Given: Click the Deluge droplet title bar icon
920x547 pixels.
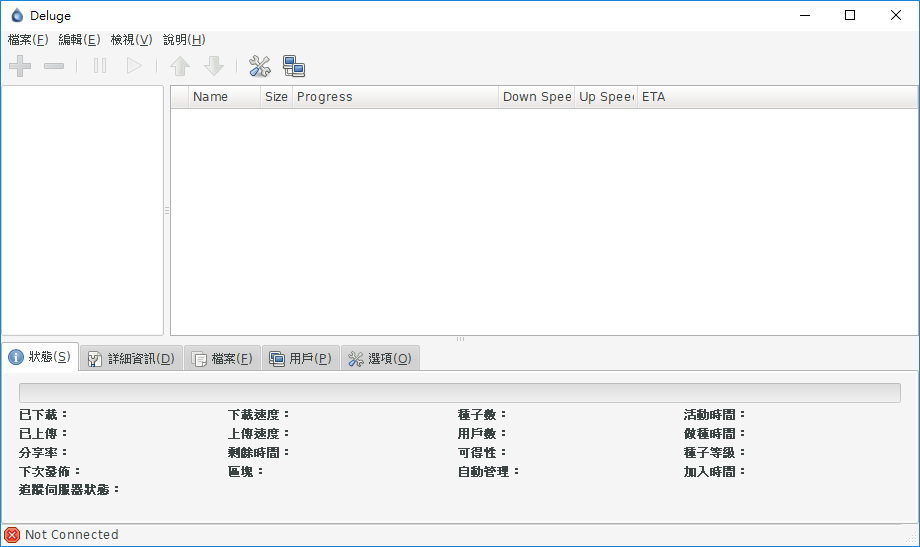Looking at the screenshot, I should pos(17,15).
